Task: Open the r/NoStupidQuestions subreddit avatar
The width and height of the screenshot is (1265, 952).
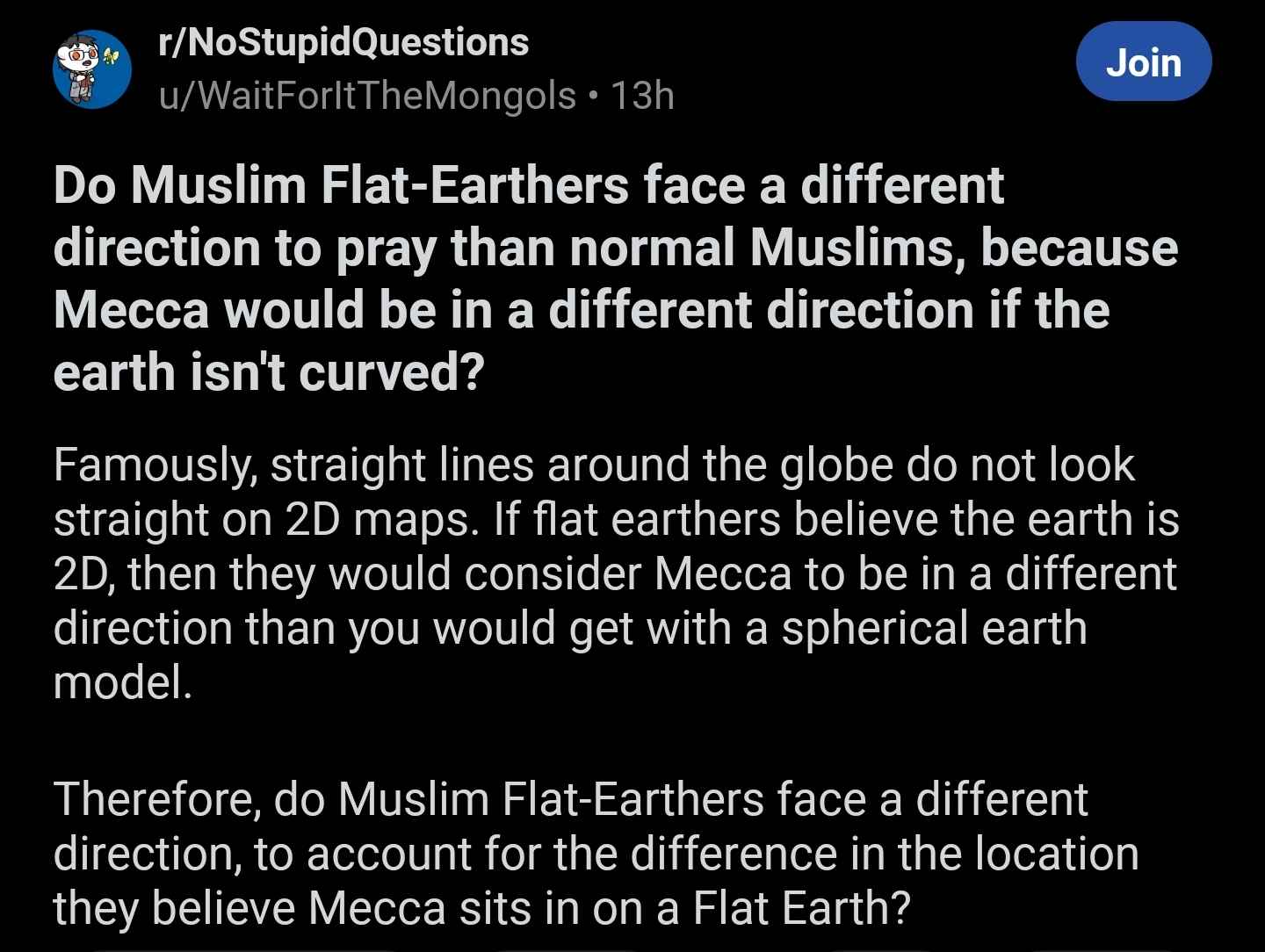Action: [92, 69]
